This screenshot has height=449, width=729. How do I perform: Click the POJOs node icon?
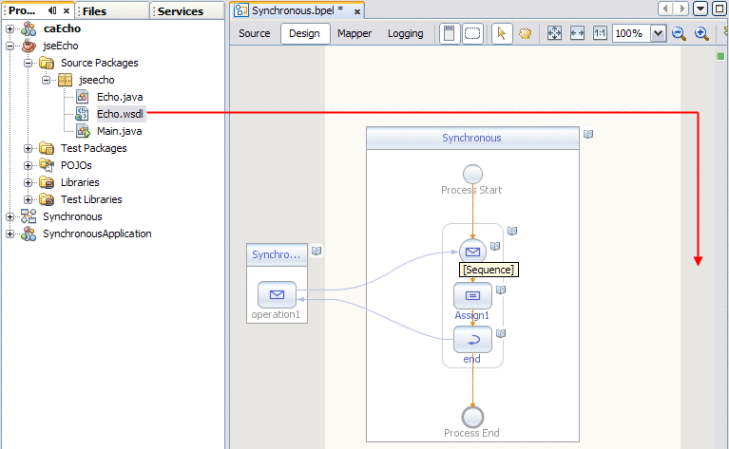46,165
